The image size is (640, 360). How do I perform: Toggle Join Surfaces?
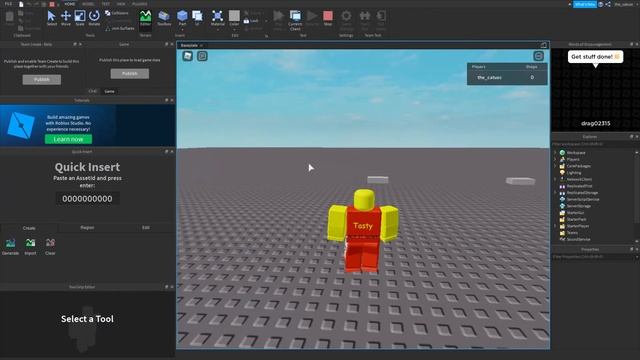(x=120, y=29)
